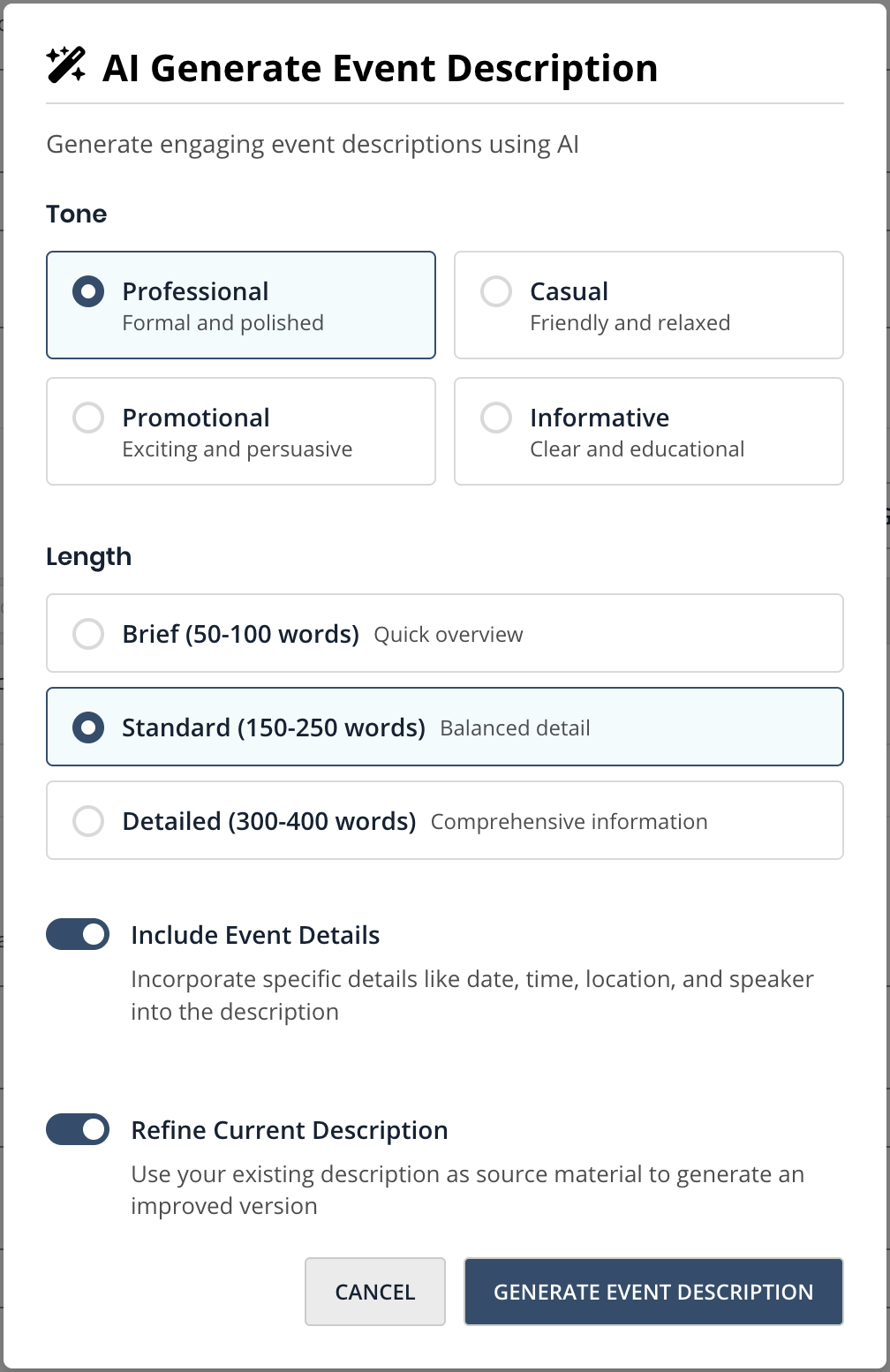Click 'Formal and polished' Professional card text
This screenshot has height=1372, width=890.
[x=222, y=323]
